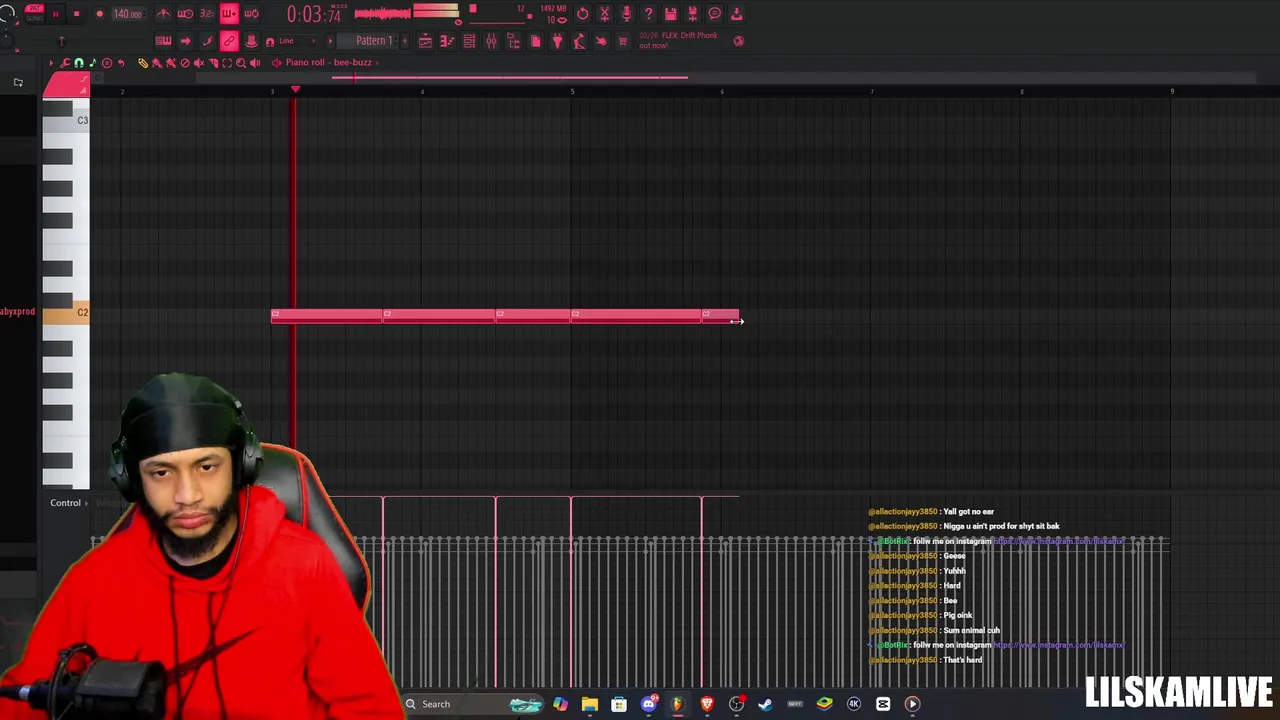1280x720 pixels.
Task: Click the download content icon
Action: pyautogui.click(x=737, y=14)
